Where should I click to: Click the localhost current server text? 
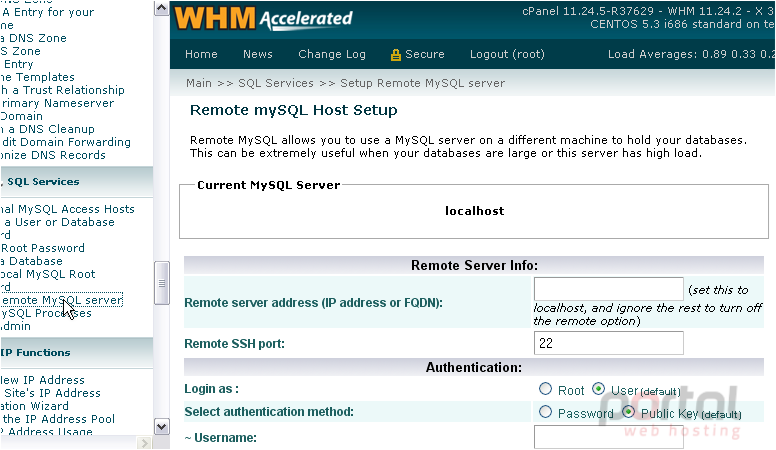click(474, 211)
